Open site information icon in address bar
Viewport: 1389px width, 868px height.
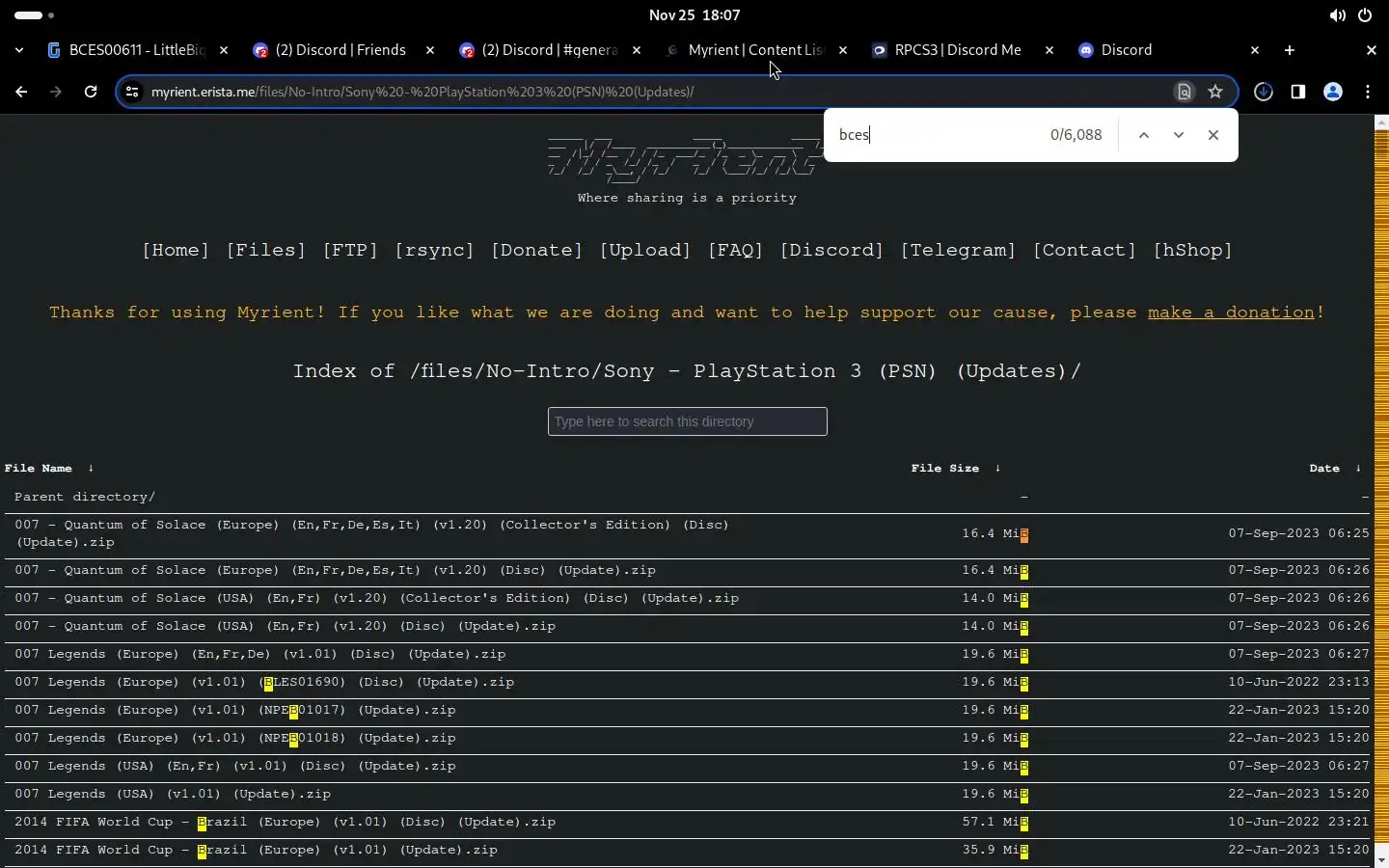click(x=133, y=92)
